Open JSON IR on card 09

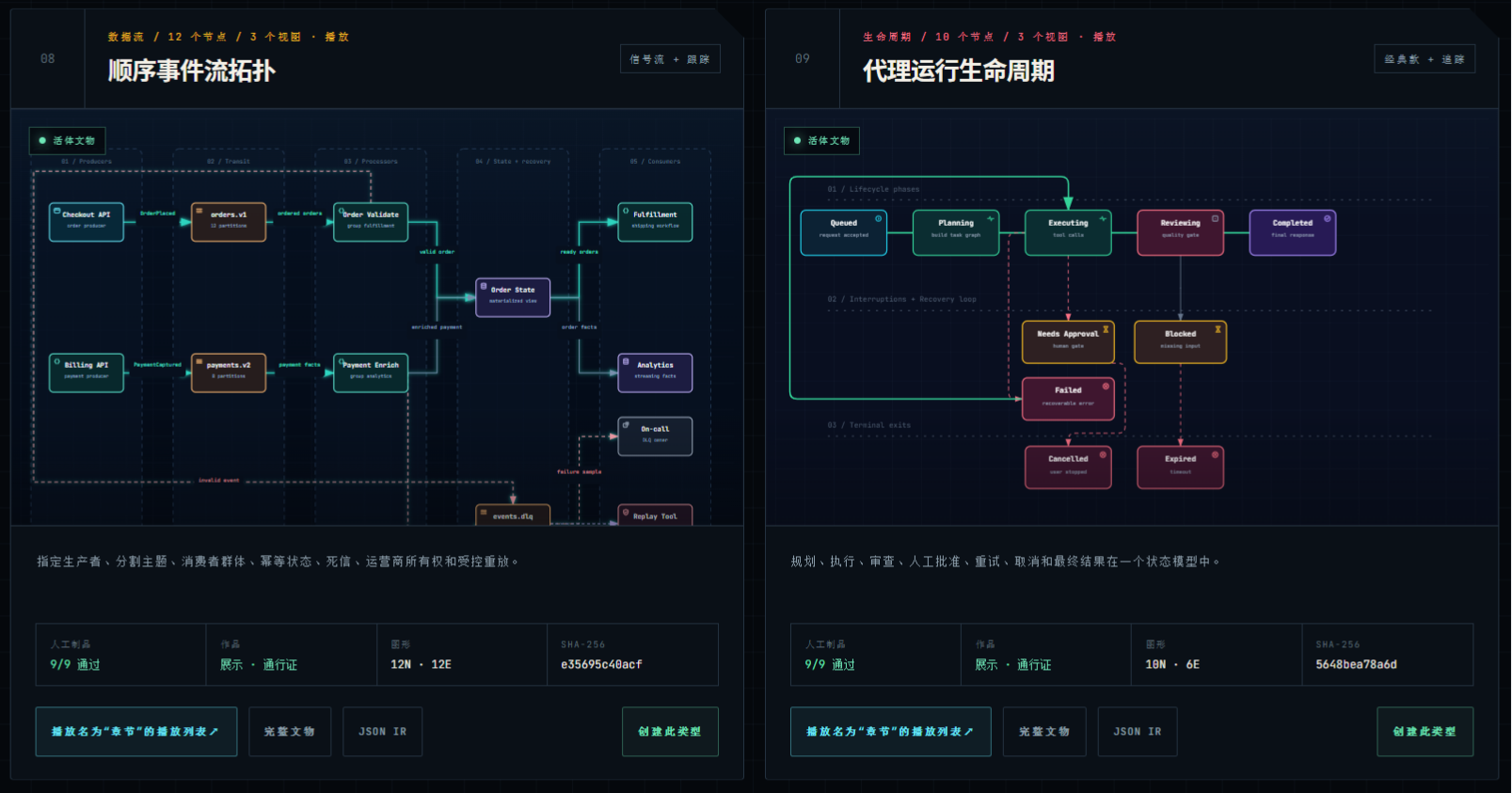pyautogui.click(x=1138, y=731)
